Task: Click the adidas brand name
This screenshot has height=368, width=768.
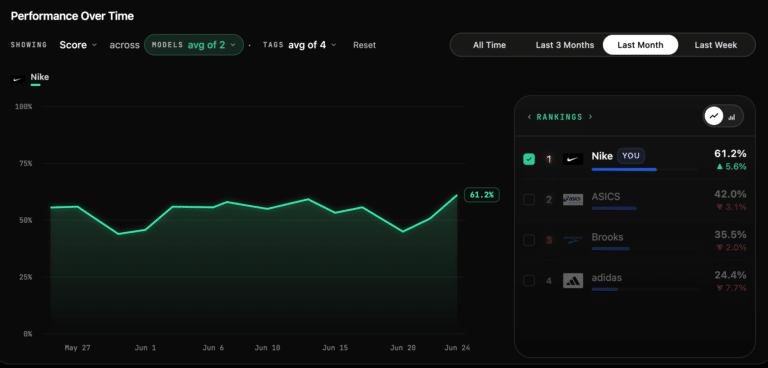Action: coord(606,278)
